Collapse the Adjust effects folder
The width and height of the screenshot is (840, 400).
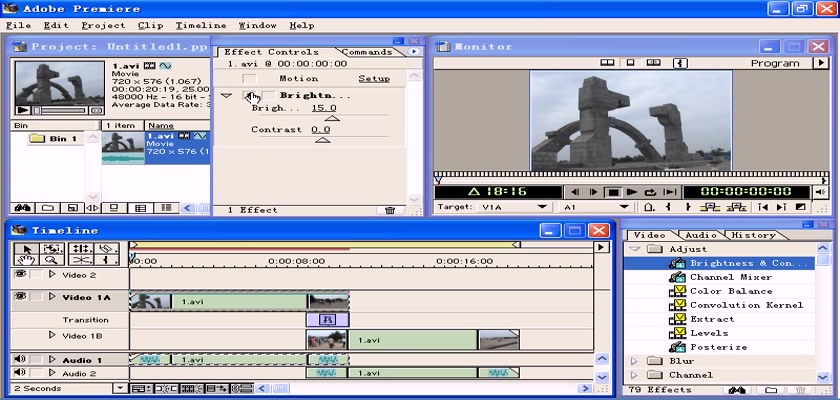tap(635, 249)
